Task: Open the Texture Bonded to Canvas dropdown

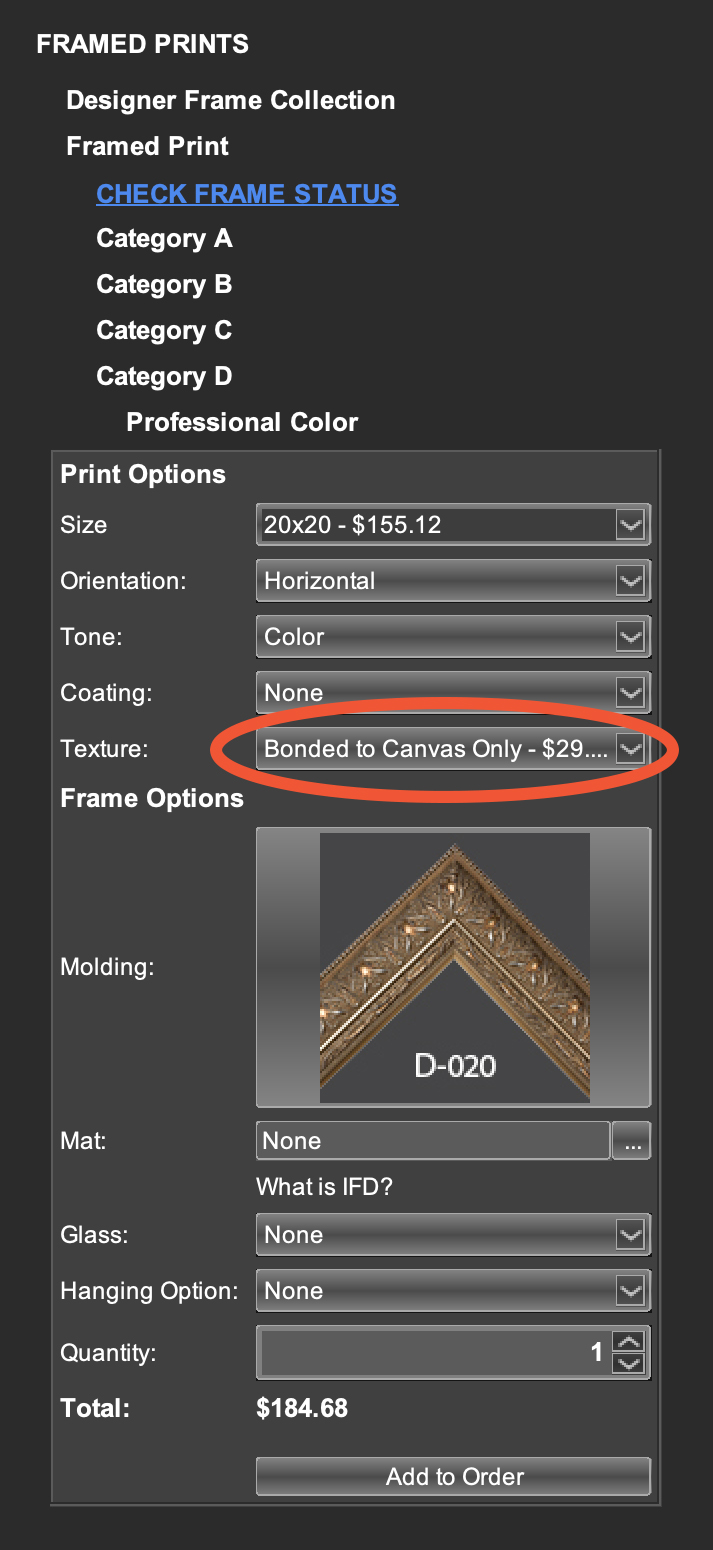Action: coord(453,748)
